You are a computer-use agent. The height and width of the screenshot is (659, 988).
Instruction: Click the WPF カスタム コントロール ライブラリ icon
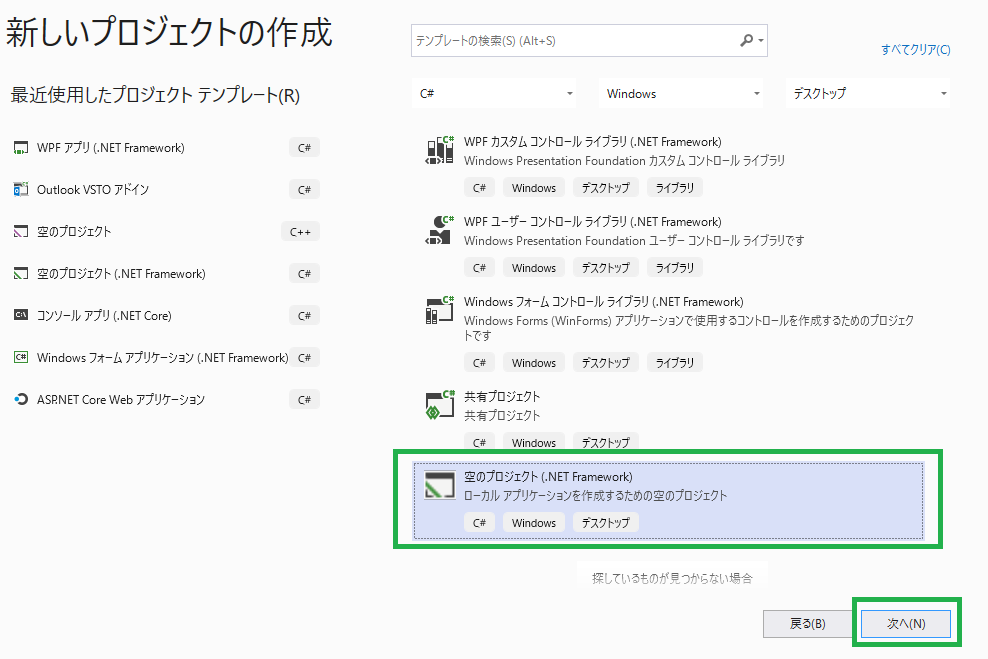point(440,151)
